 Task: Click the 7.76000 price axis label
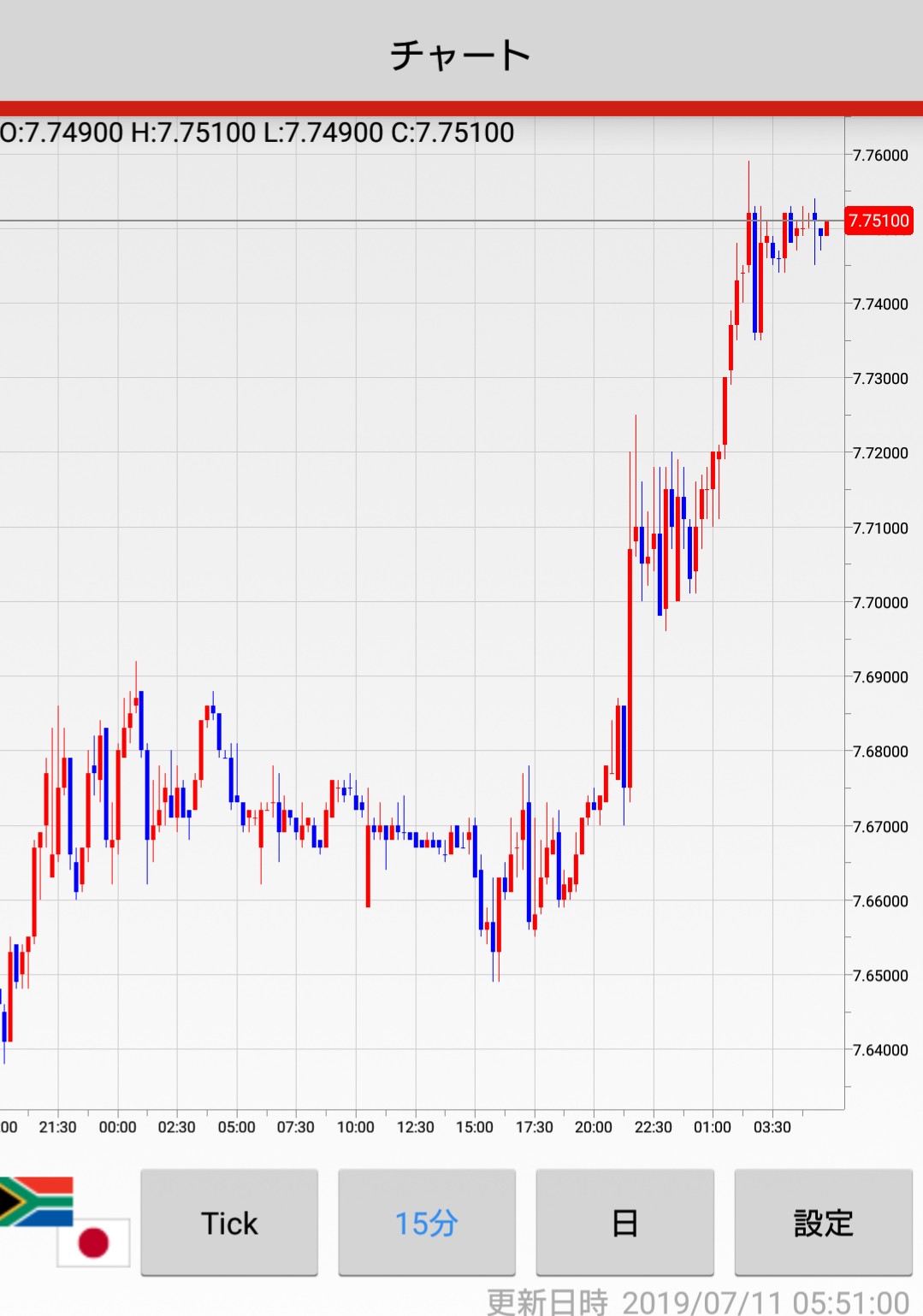(880, 155)
